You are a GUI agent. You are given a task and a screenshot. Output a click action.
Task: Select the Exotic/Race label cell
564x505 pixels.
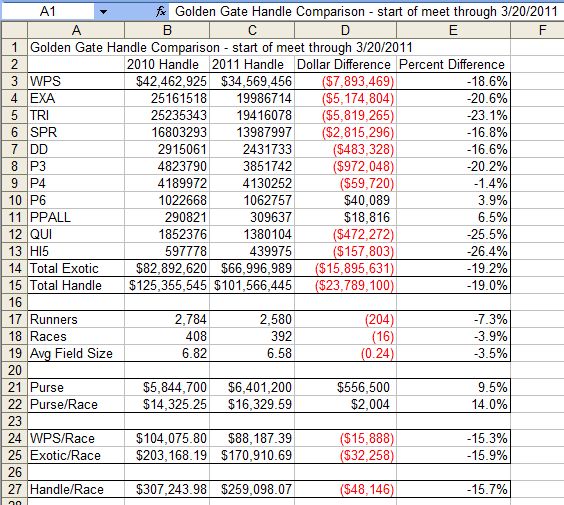[76, 455]
